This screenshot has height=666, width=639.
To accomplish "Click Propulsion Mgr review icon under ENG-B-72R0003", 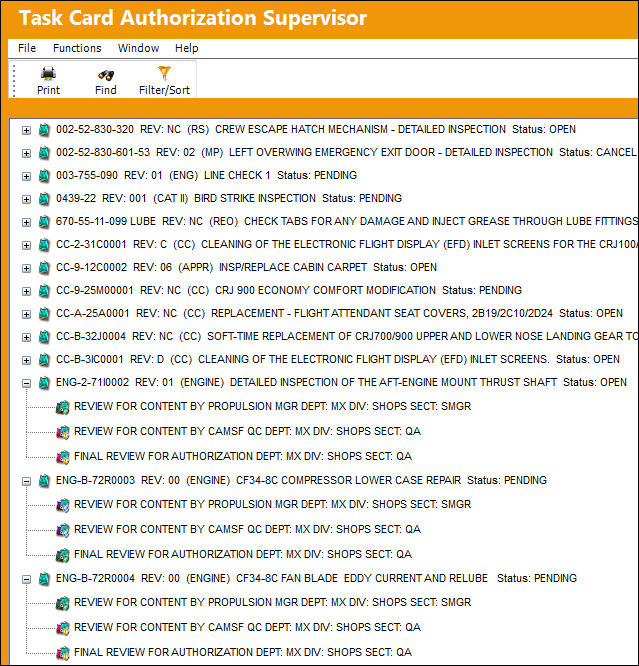I will tap(62, 505).
